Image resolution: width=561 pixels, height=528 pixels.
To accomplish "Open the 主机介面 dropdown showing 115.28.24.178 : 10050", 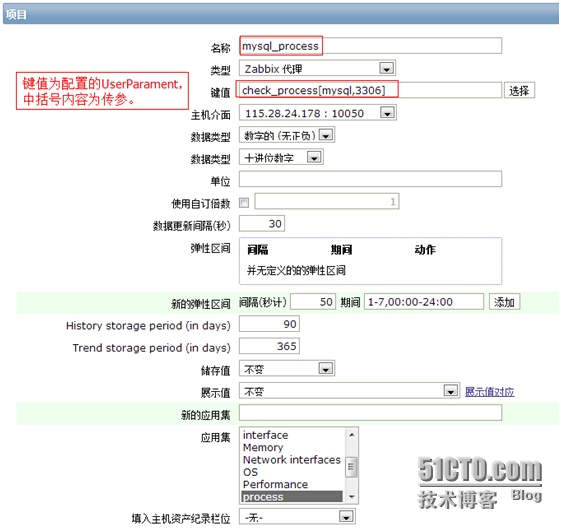I will click(x=317, y=113).
